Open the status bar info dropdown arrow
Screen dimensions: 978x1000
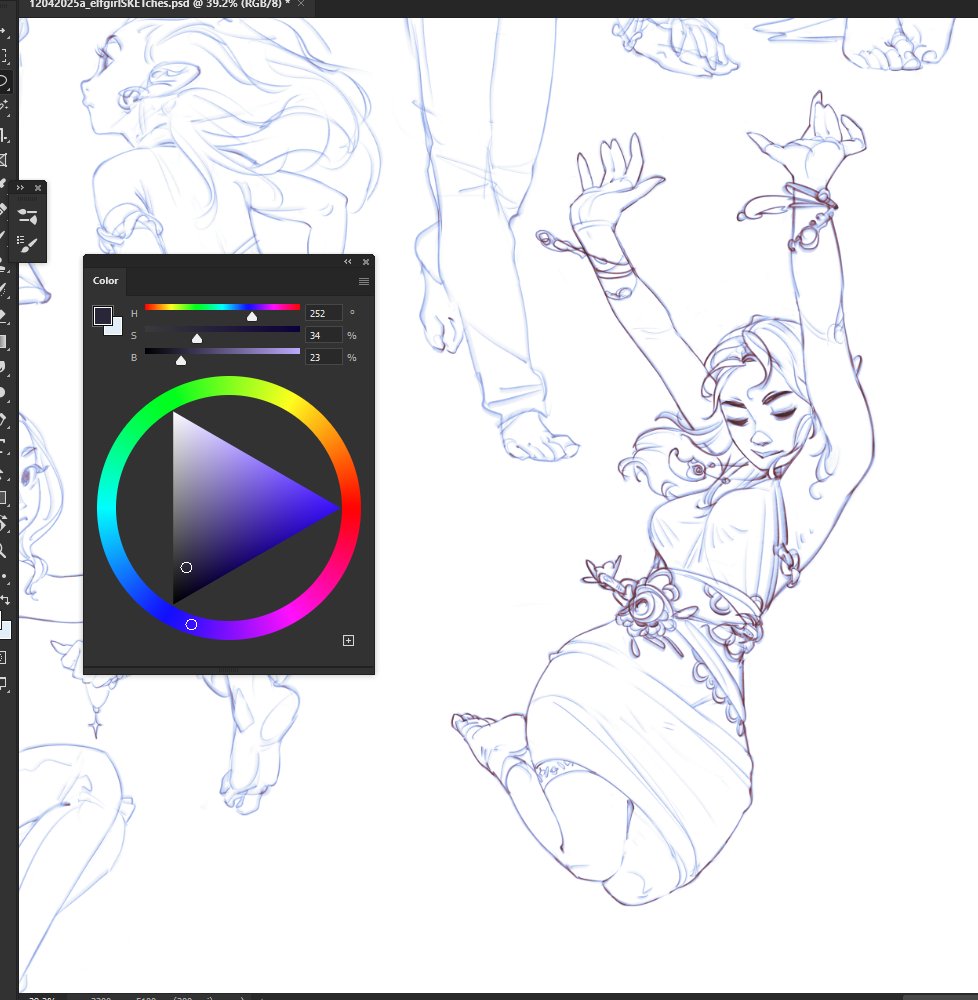click(x=242, y=997)
